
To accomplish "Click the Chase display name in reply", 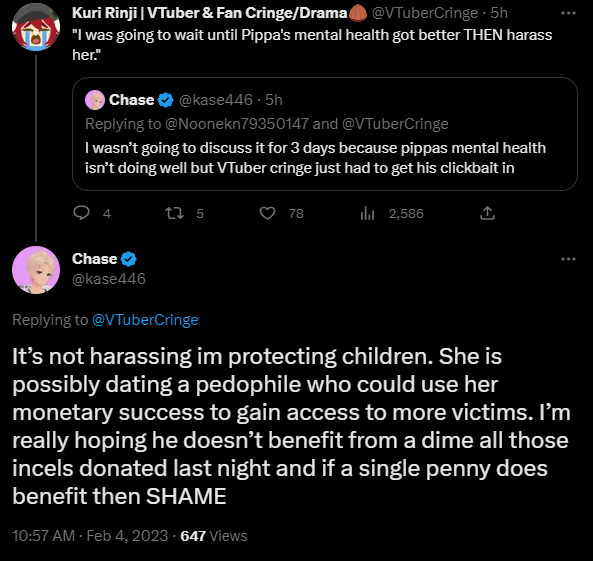I will point(95,259).
